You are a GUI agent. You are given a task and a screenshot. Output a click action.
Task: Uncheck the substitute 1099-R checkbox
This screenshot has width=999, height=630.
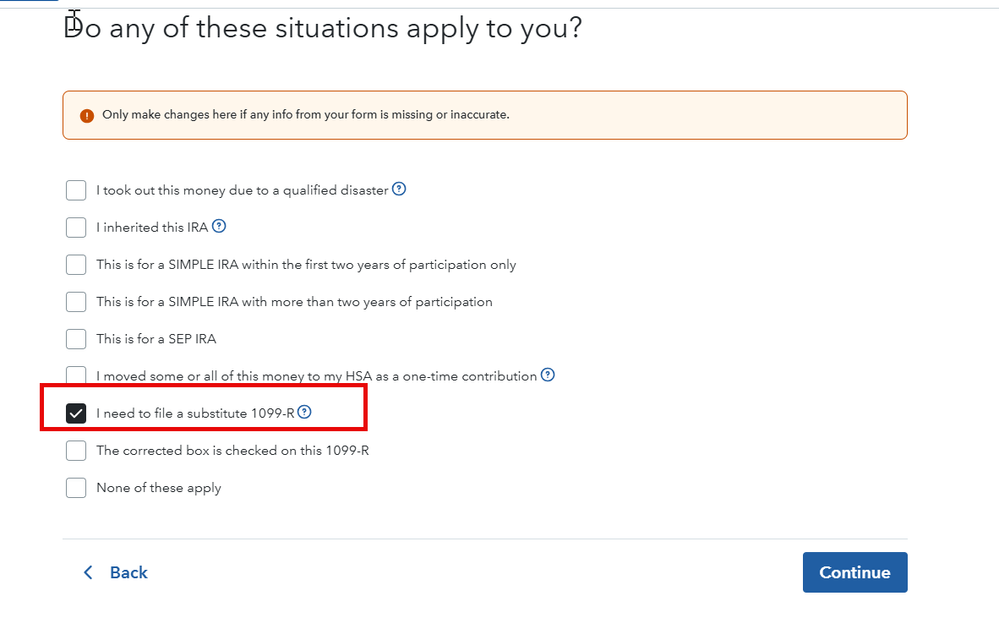coord(76,413)
